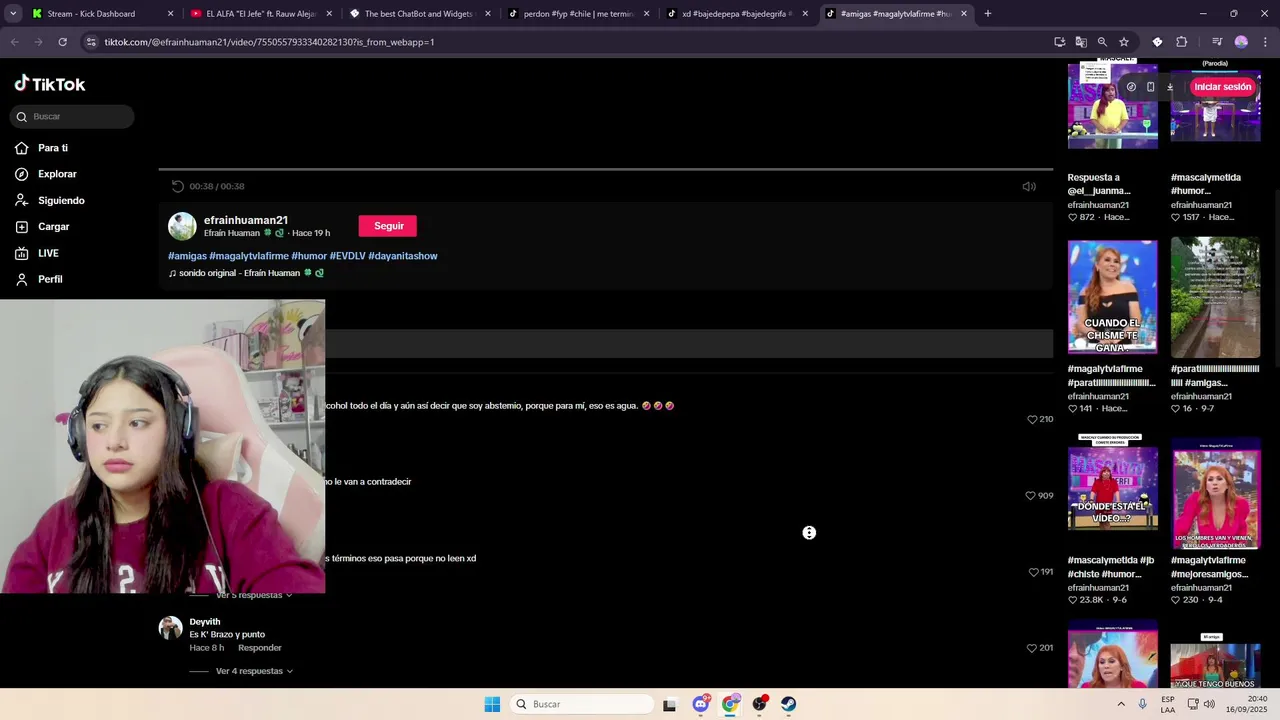
Task: Click the download app icon in header
Action: tap(1170, 87)
